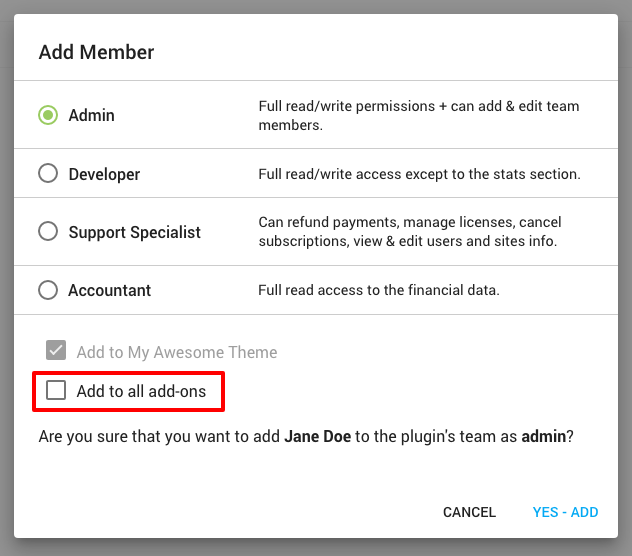
Task: Click the 'Add Member' dialog title
Action: click(x=96, y=52)
